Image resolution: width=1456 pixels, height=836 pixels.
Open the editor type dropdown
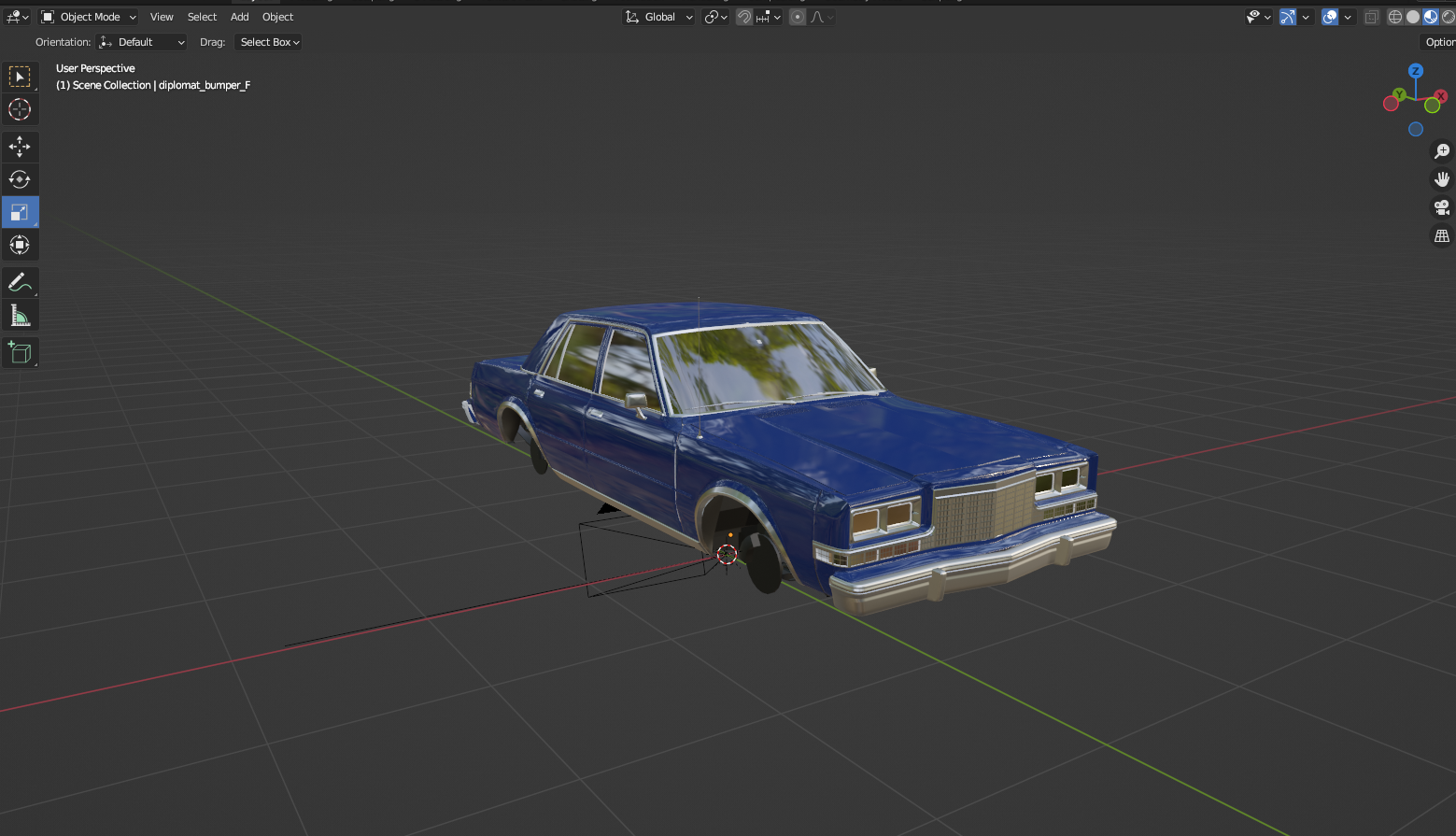point(18,17)
